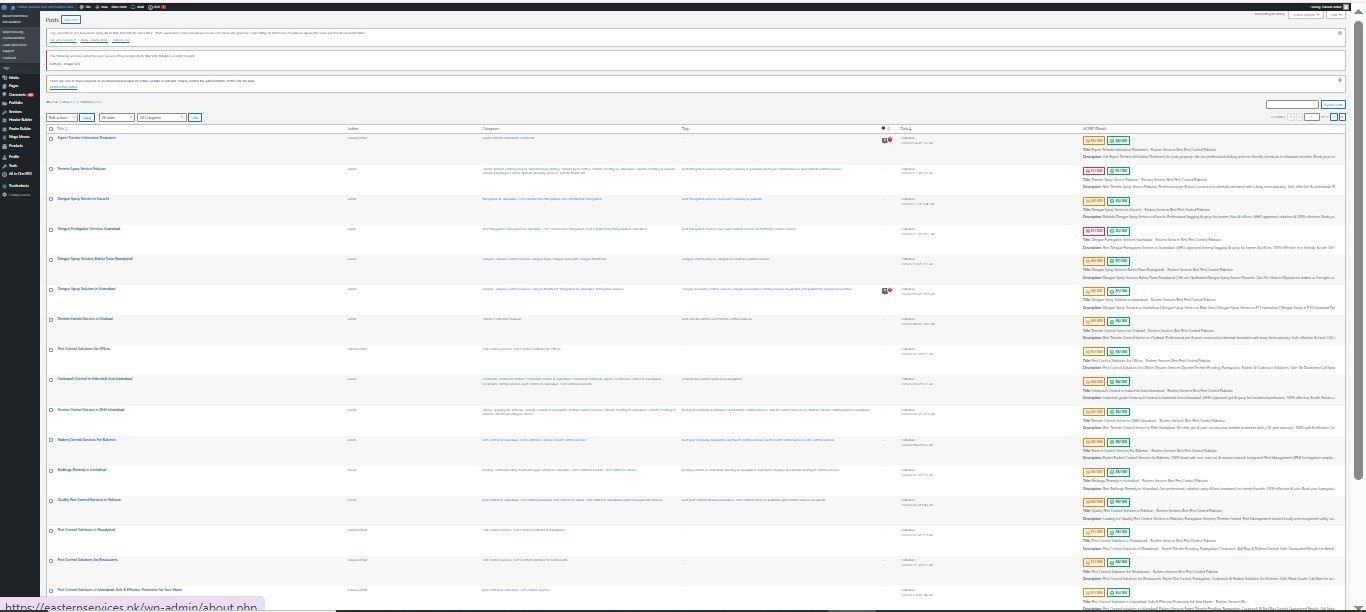Expand the All dates filter
Viewport: 1366px width, 612px height.
point(116,118)
